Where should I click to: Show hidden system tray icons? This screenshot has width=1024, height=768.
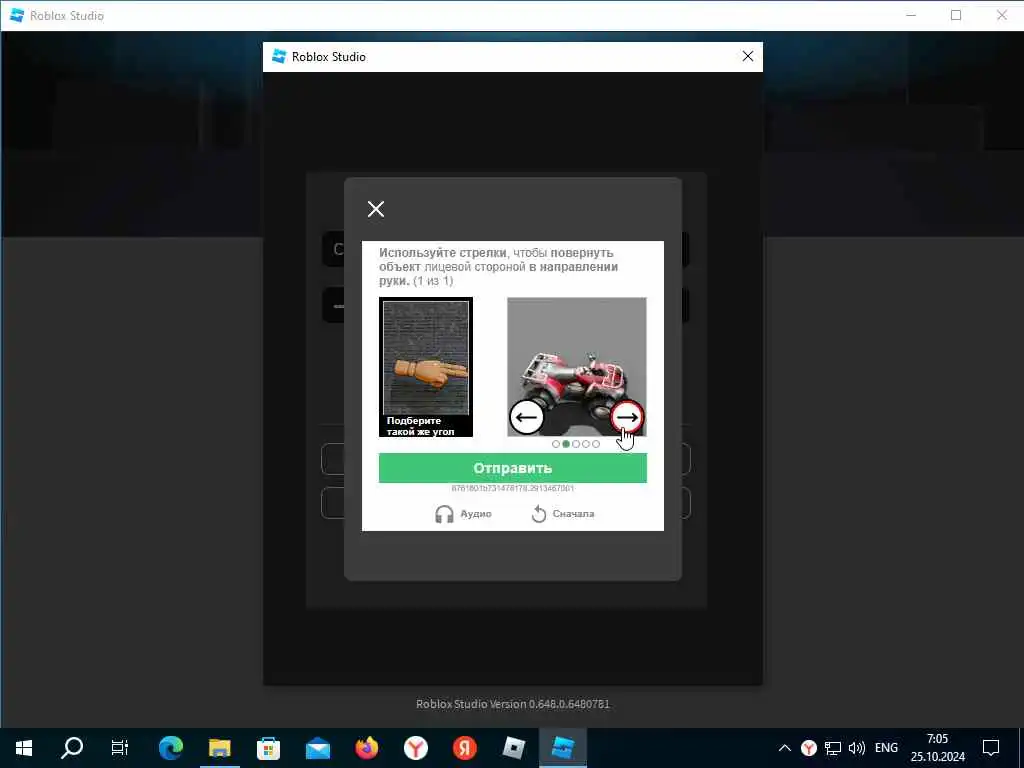pyautogui.click(x=785, y=748)
